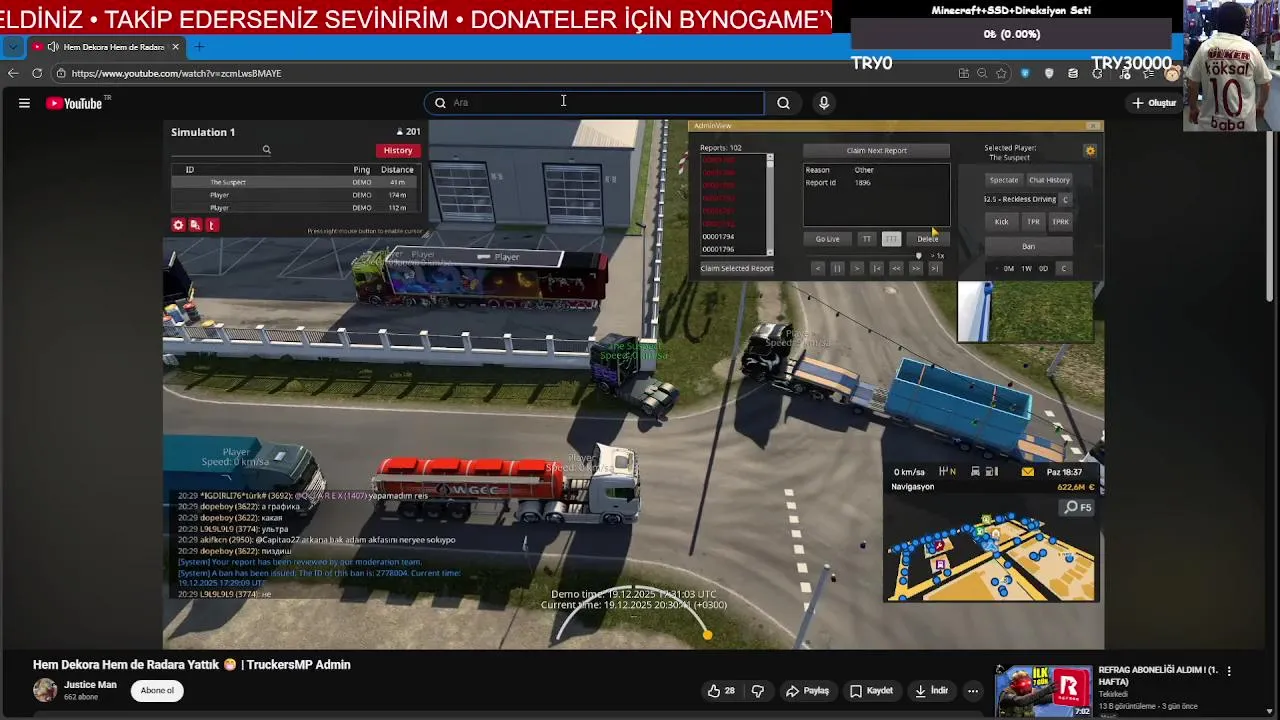The width and height of the screenshot is (1280, 720).
Task: Click the Delete button in AdminView
Action: coord(928,239)
